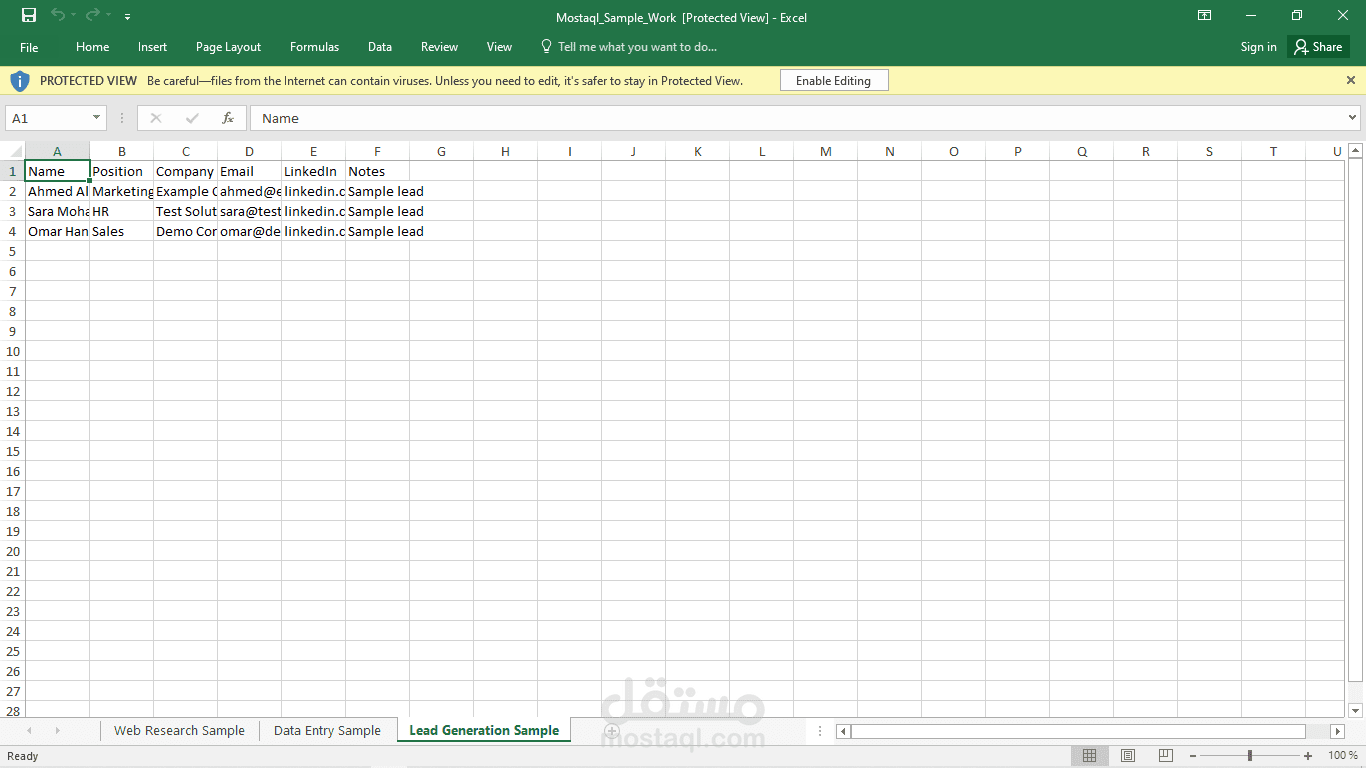Click previous sheet navigation arrow
1366x768 pixels.
29,731
